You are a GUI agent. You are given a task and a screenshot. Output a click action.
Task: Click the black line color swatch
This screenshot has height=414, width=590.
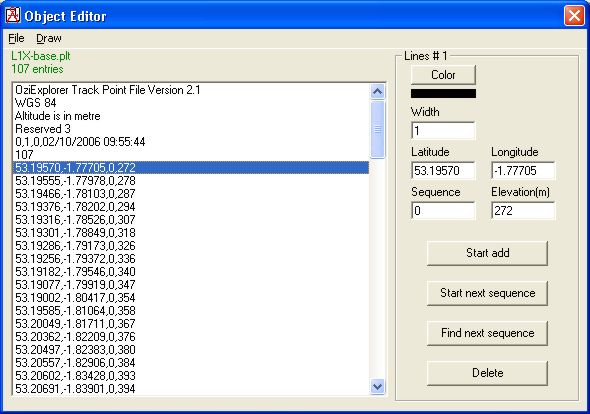(x=443, y=93)
